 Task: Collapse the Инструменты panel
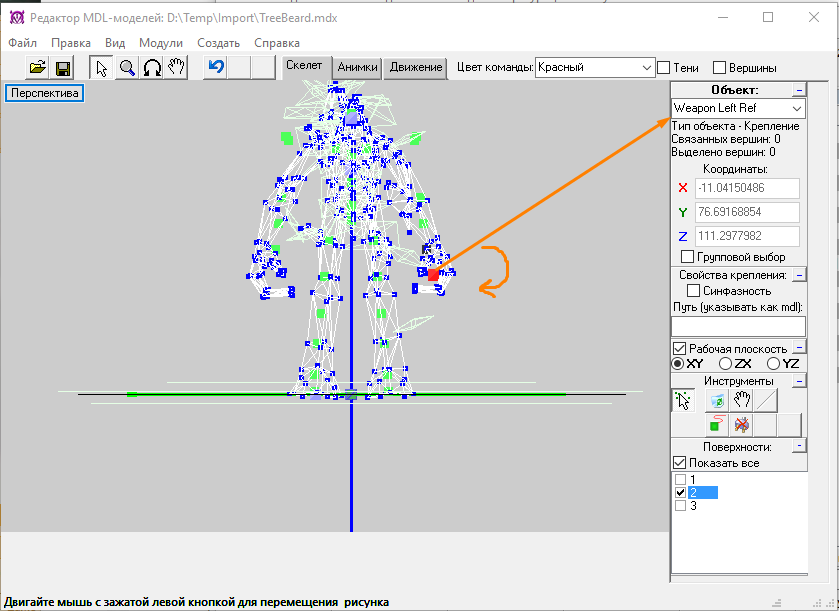tap(799, 381)
